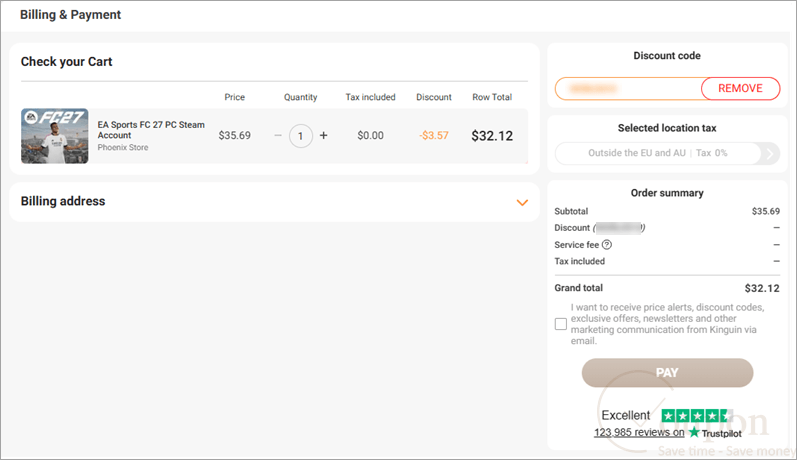
Task: Click the blurred discount code input field
Action: point(628,88)
